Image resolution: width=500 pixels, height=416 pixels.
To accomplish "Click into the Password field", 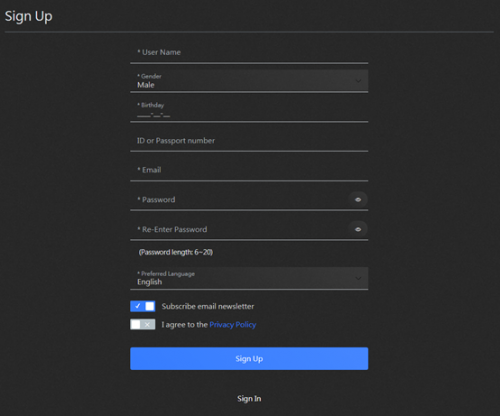I will tap(238, 200).
